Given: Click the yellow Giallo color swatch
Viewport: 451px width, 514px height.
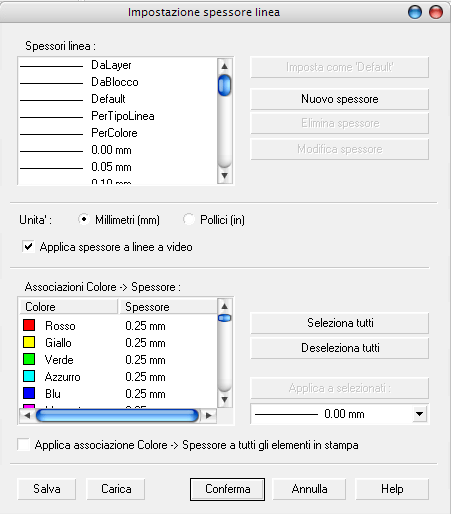Looking at the screenshot, I should coord(29,342).
